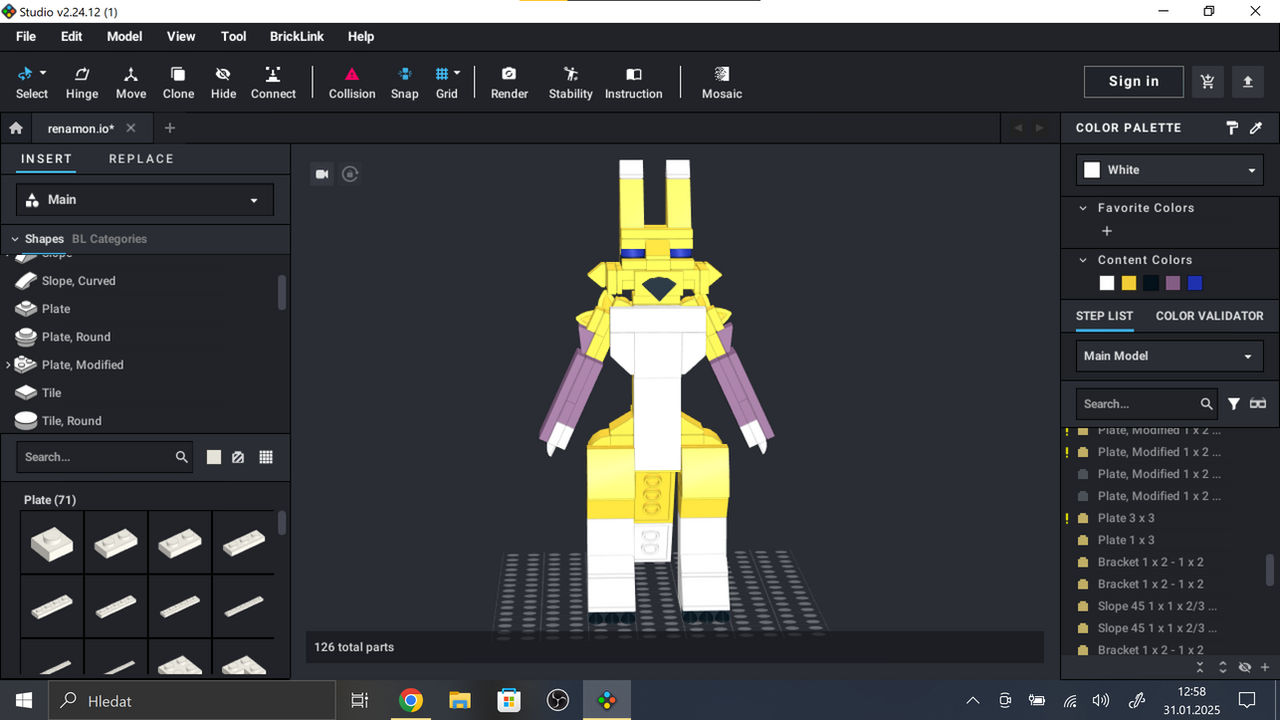The image size is (1280, 720).
Task: Pick the blue content color swatch
Action: [x=1195, y=283]
